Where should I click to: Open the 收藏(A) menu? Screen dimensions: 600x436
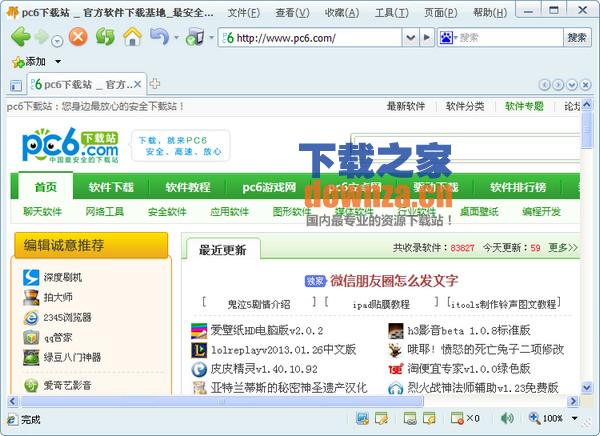342,13
